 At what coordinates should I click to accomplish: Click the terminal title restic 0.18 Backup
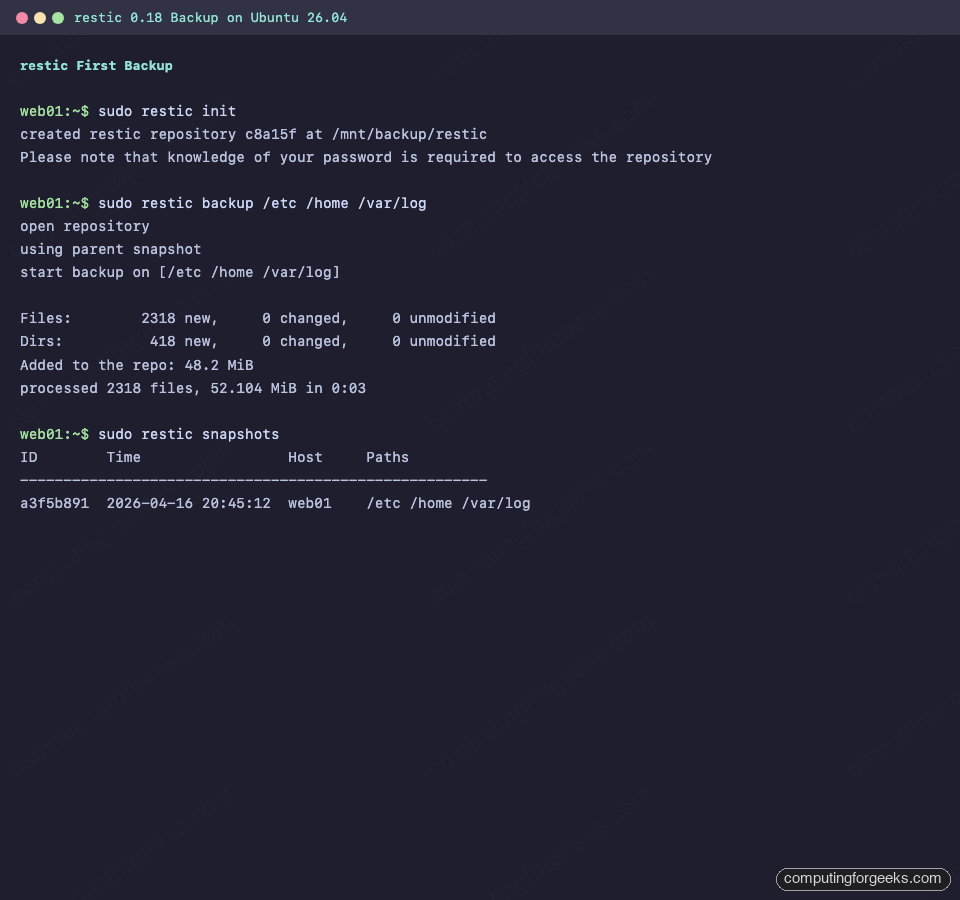point(150,17)
